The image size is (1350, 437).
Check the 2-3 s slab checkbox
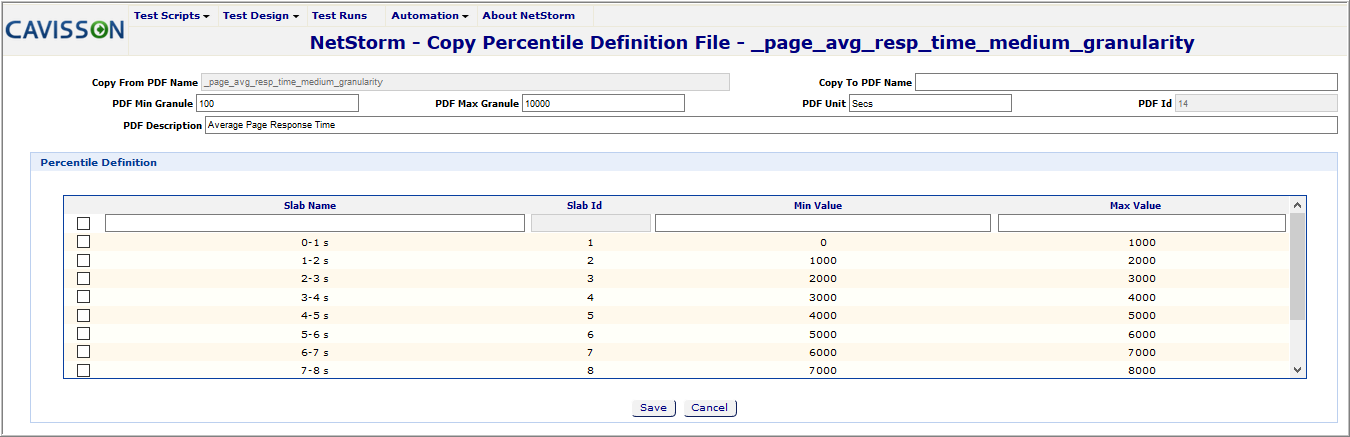click(x=83, y=278)
